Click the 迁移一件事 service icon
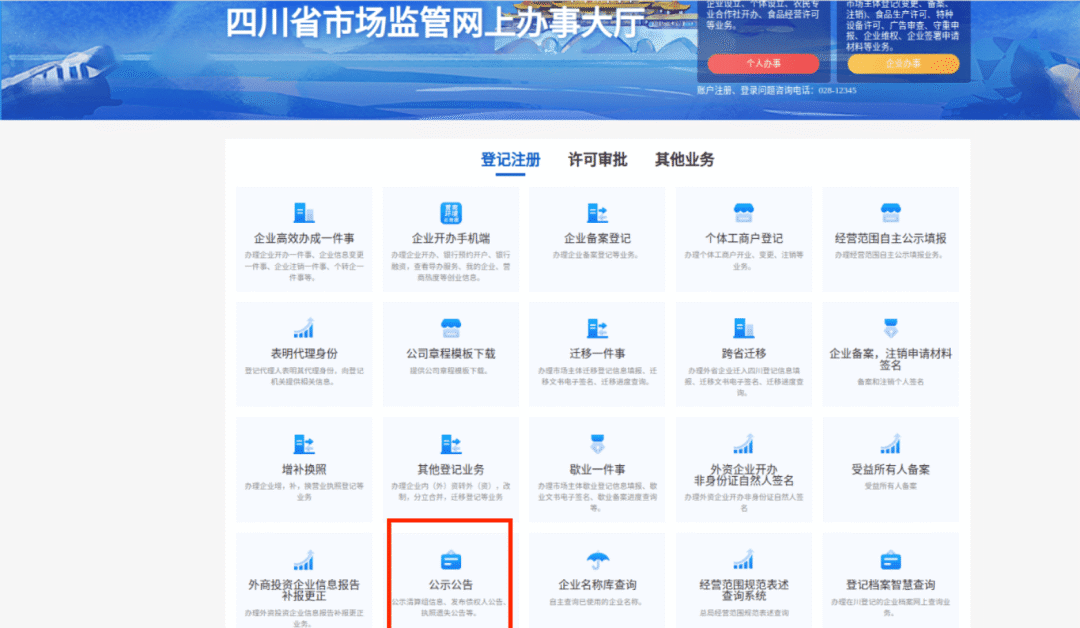The width and height of the screenshot is (1080, 628). click(x=597, y=330)
